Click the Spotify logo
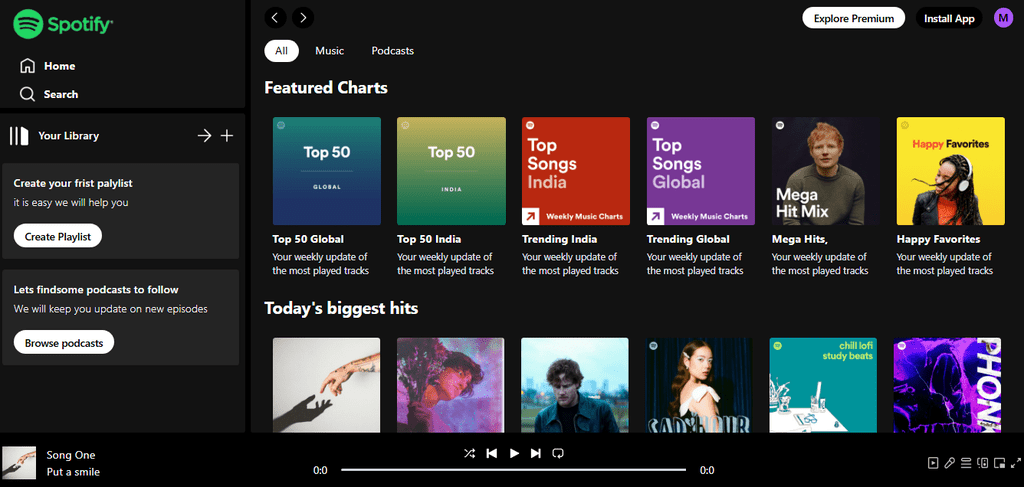1024x487 pixels. 63,25
